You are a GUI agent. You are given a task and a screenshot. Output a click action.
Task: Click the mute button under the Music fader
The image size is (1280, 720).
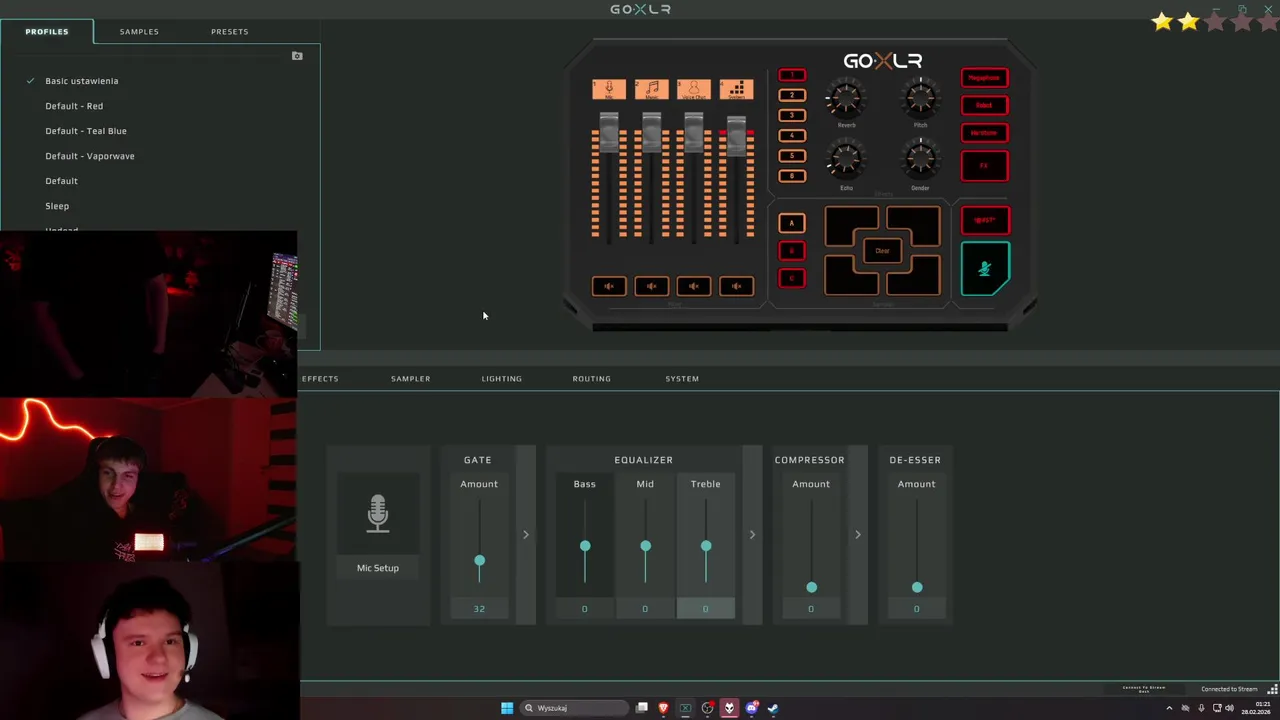point(651,286)
